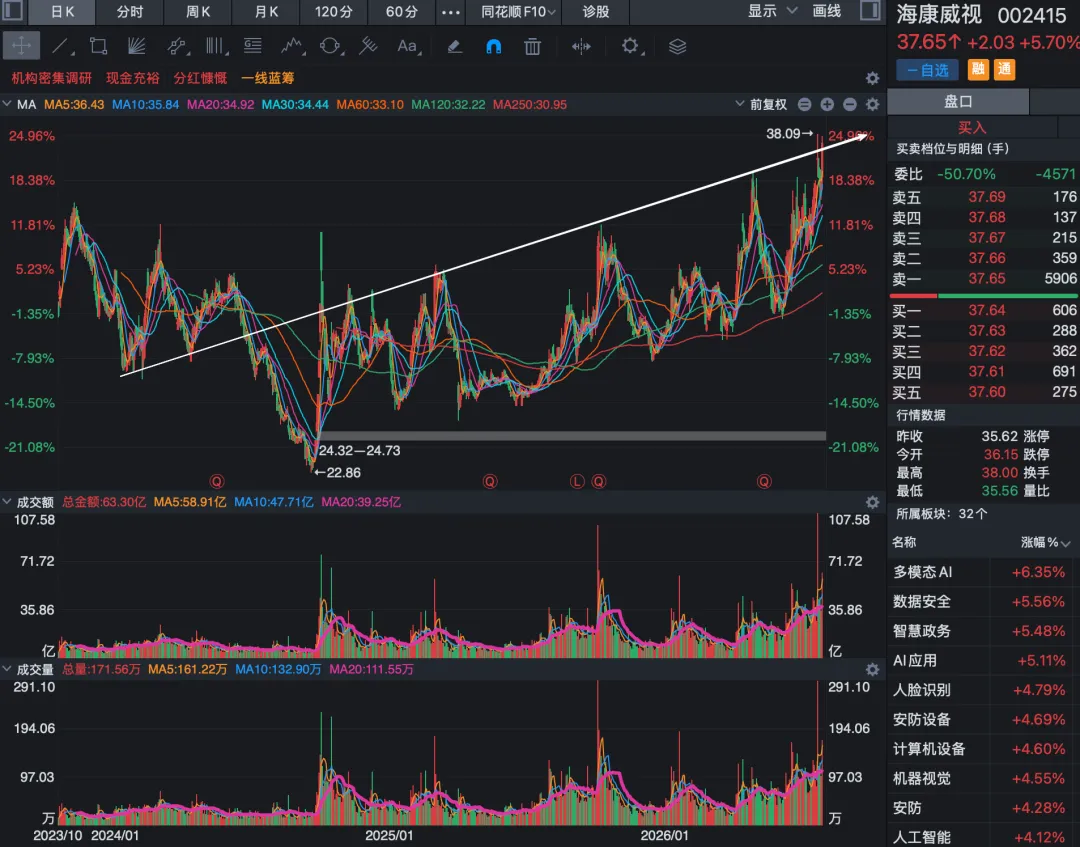This screenshot has height=847, width=1080.
Task: Select the highlighter pen tool
Action: pyautogui.click(x=454, y=46)
